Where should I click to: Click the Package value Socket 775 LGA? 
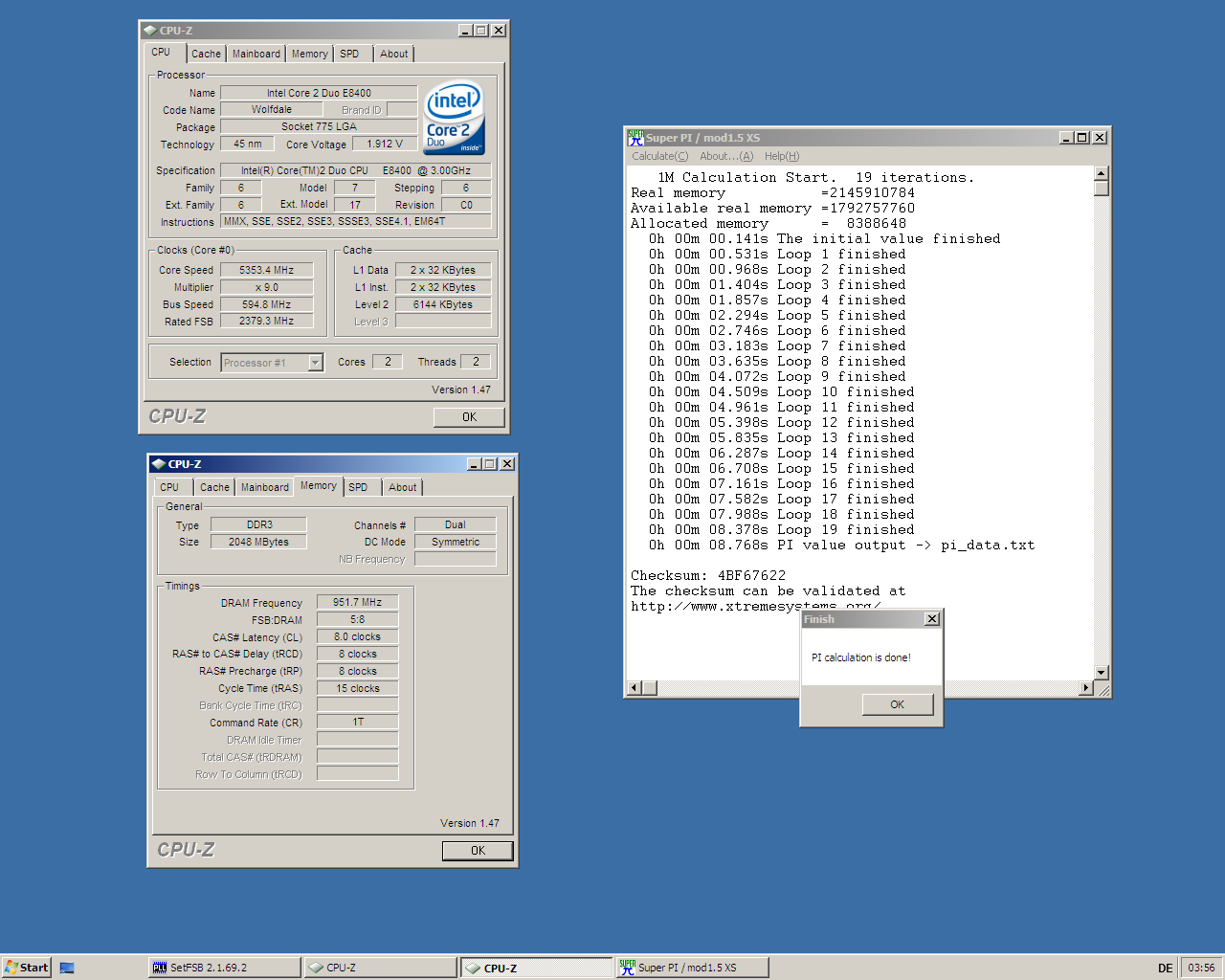[319, 127]
